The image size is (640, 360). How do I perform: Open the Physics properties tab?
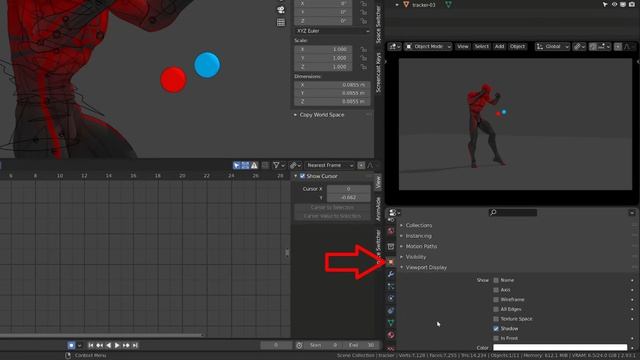[391, 298]
